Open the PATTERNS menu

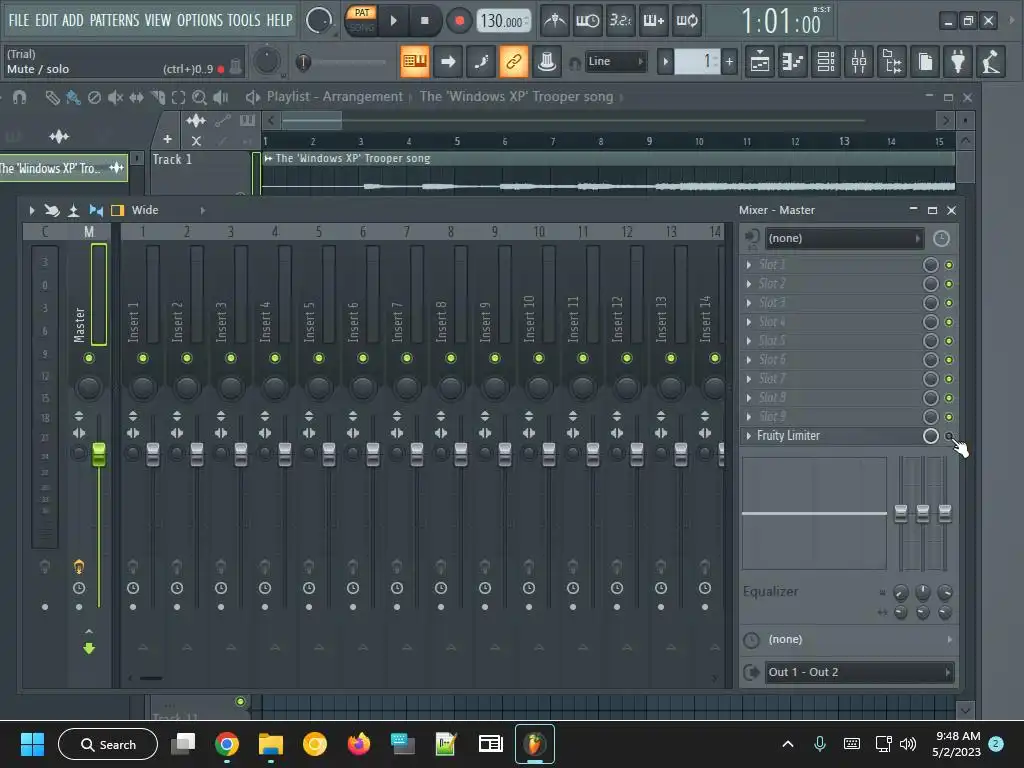pyautogui.click(x=114, y=20)
